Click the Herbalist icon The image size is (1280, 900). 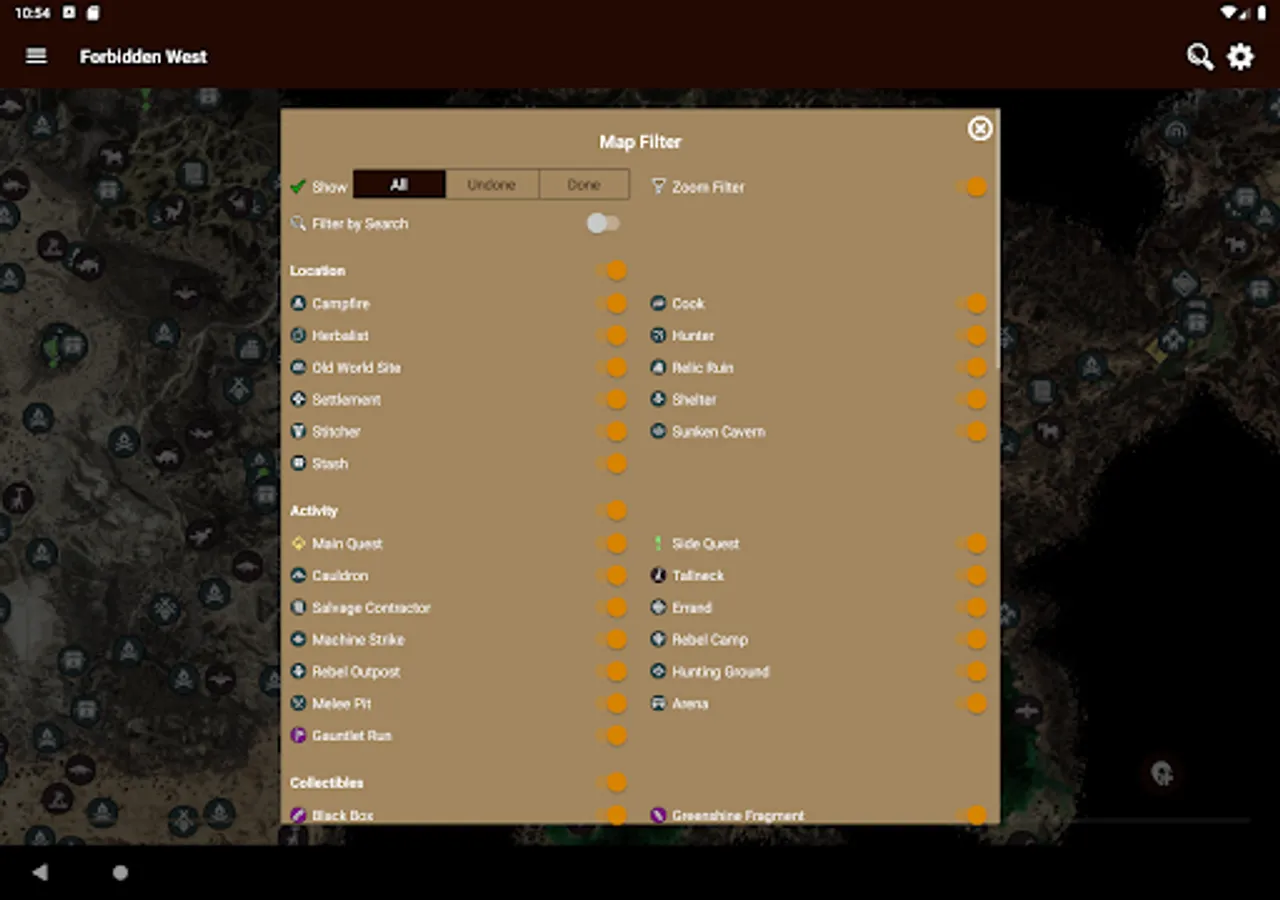(x=298, y=335)
